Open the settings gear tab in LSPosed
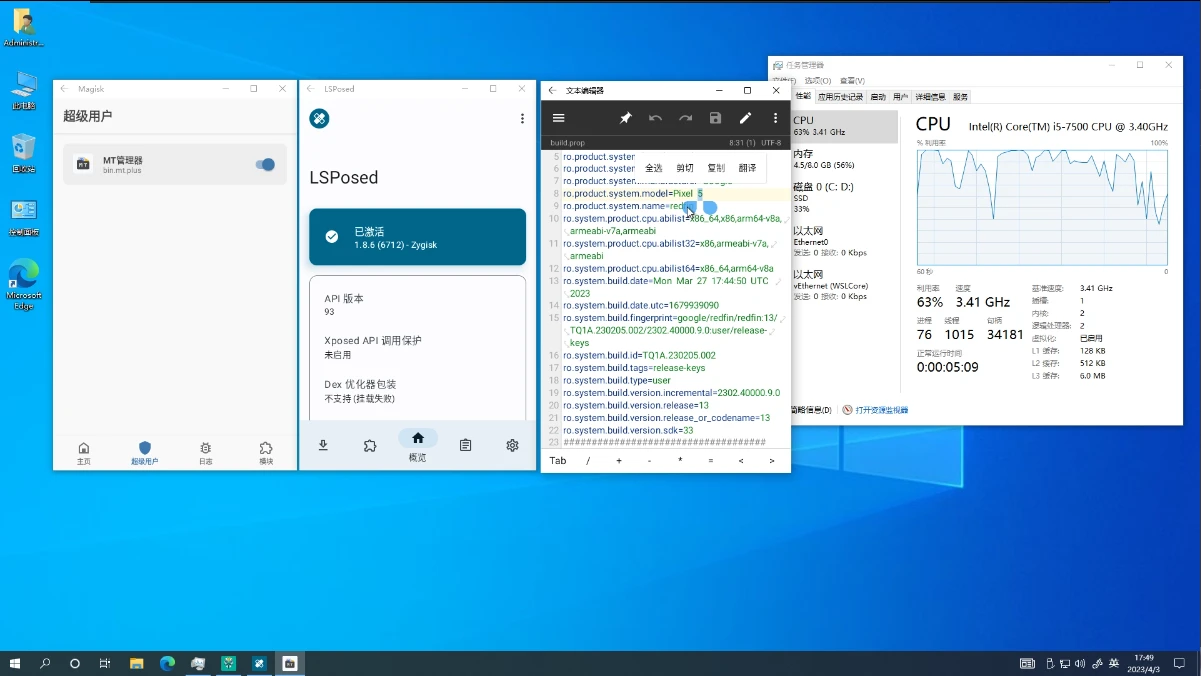Viewport: 1201px width, 676px height. pyautogui.click(x=512, y=445)
